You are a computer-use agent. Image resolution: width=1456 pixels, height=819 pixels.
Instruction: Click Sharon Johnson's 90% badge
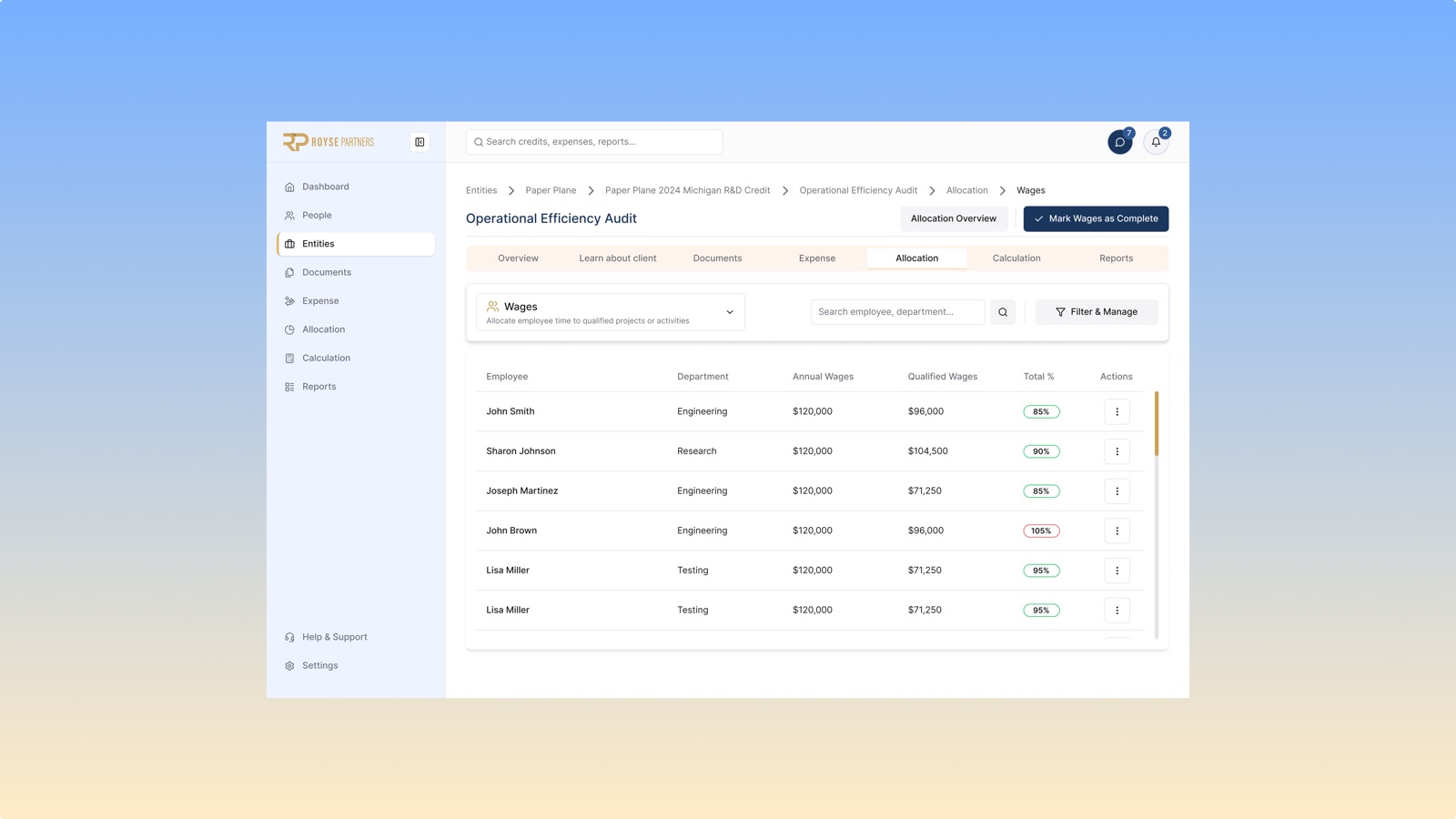click(1041, 451)
